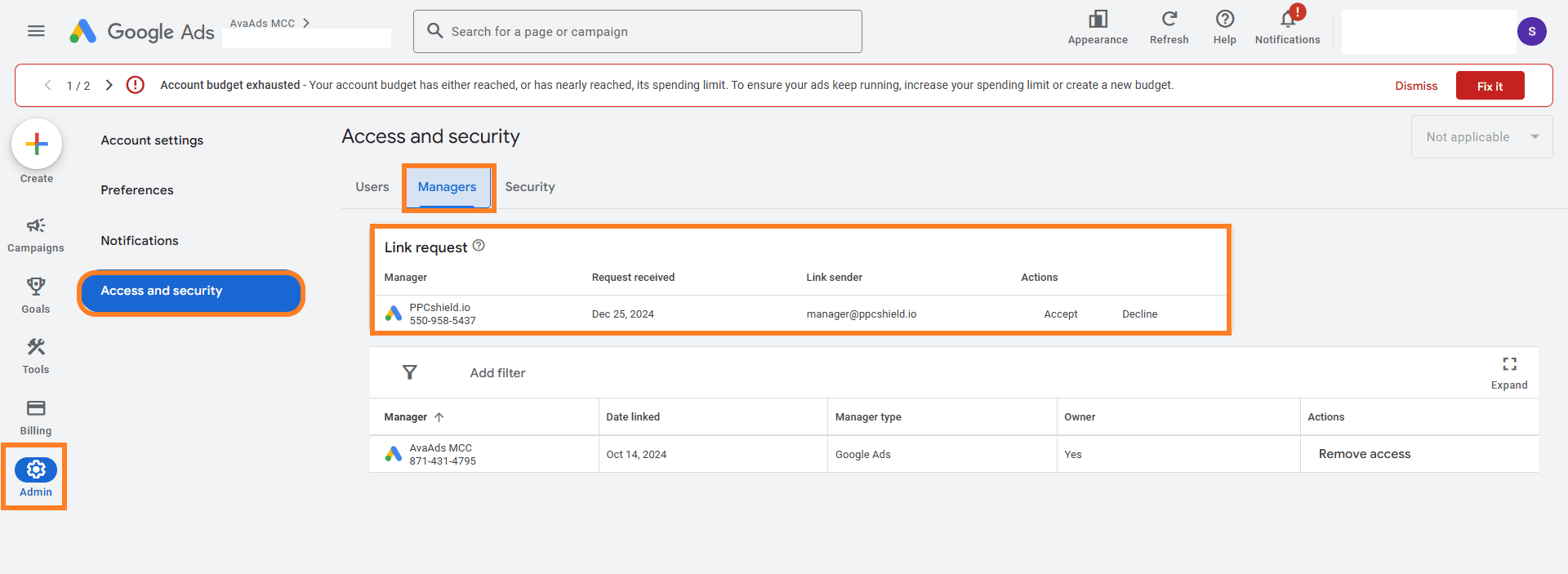The width and height of the screenshot is (1568, 574).
Task: Switch to the Users tab
Action: coord(372,187)
